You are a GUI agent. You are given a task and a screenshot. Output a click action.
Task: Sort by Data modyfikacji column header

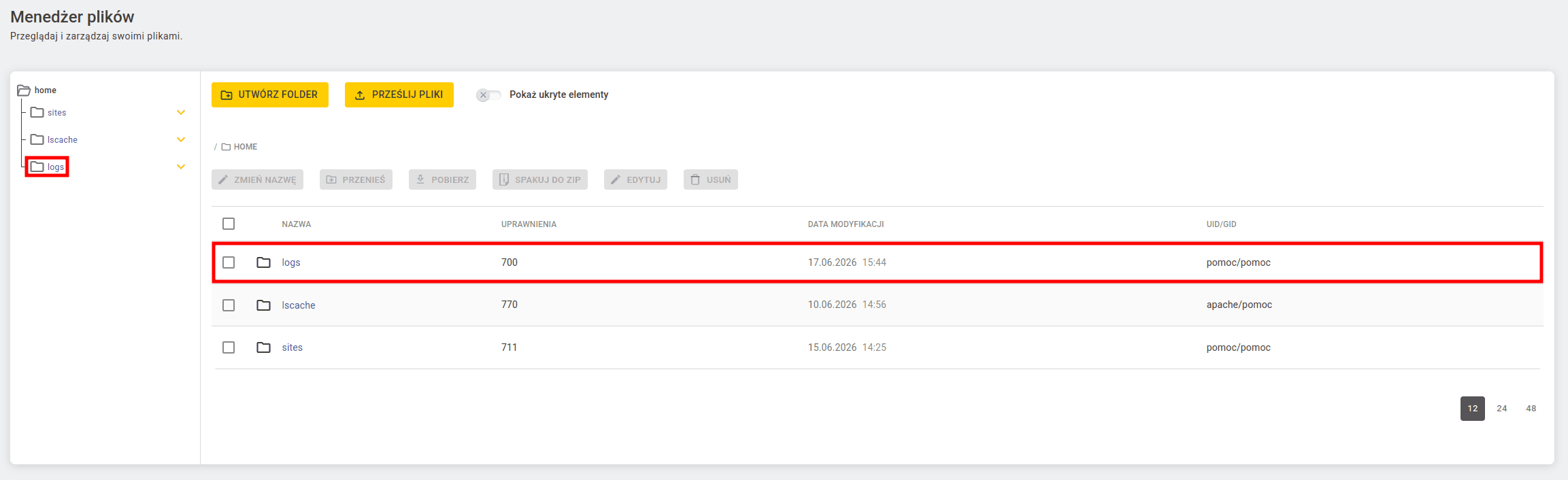coord(846,224)
